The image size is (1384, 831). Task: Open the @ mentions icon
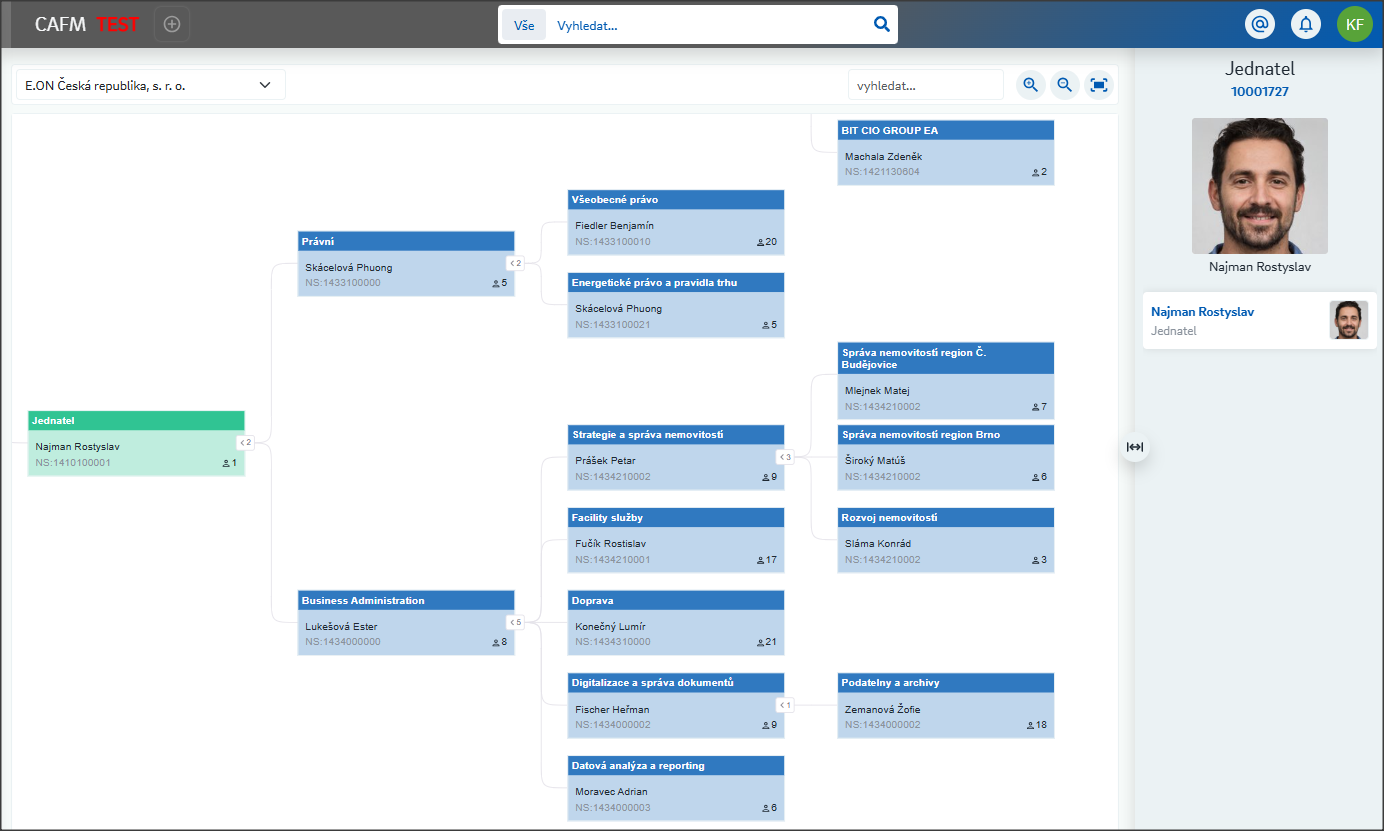pos(1260,24)
